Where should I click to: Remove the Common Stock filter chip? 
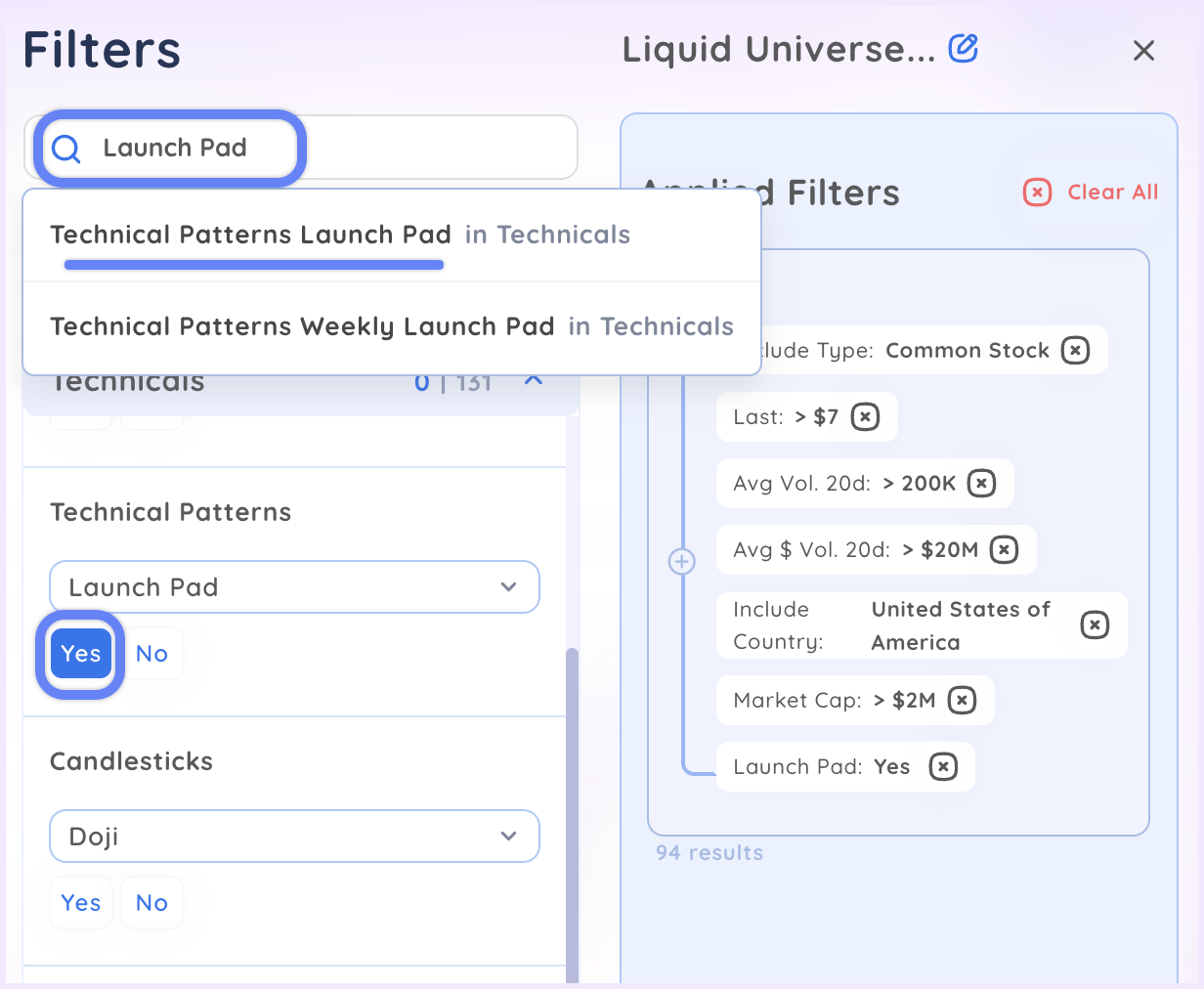(1075, 350)
